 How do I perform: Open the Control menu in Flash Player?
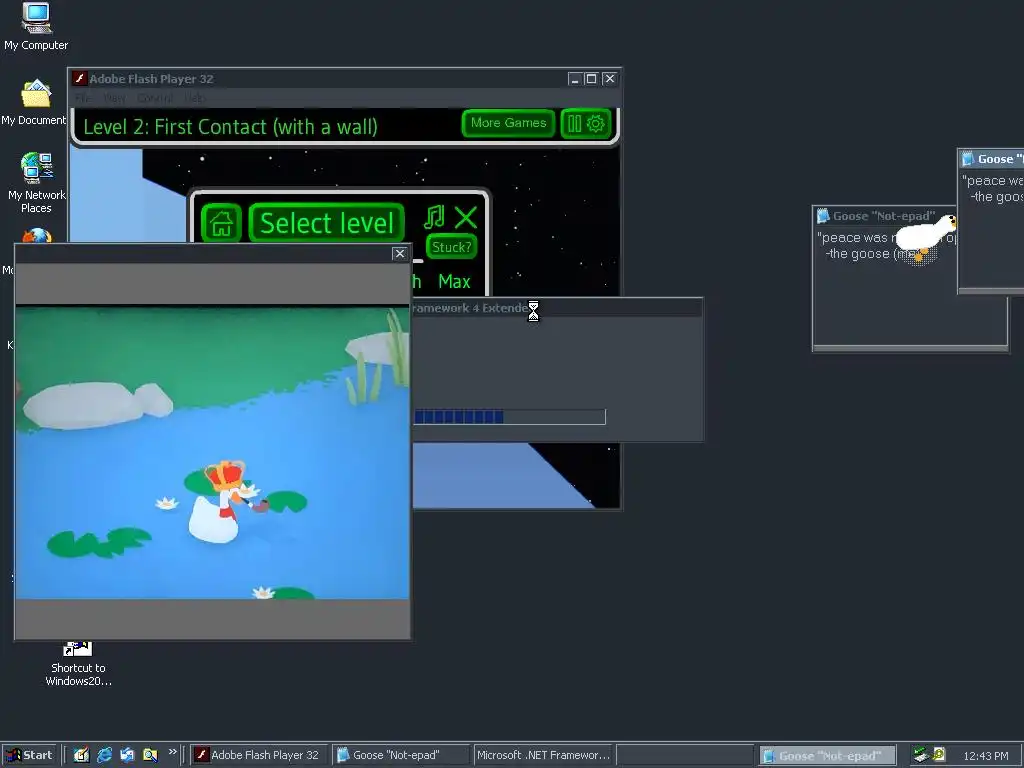(155, 98)
